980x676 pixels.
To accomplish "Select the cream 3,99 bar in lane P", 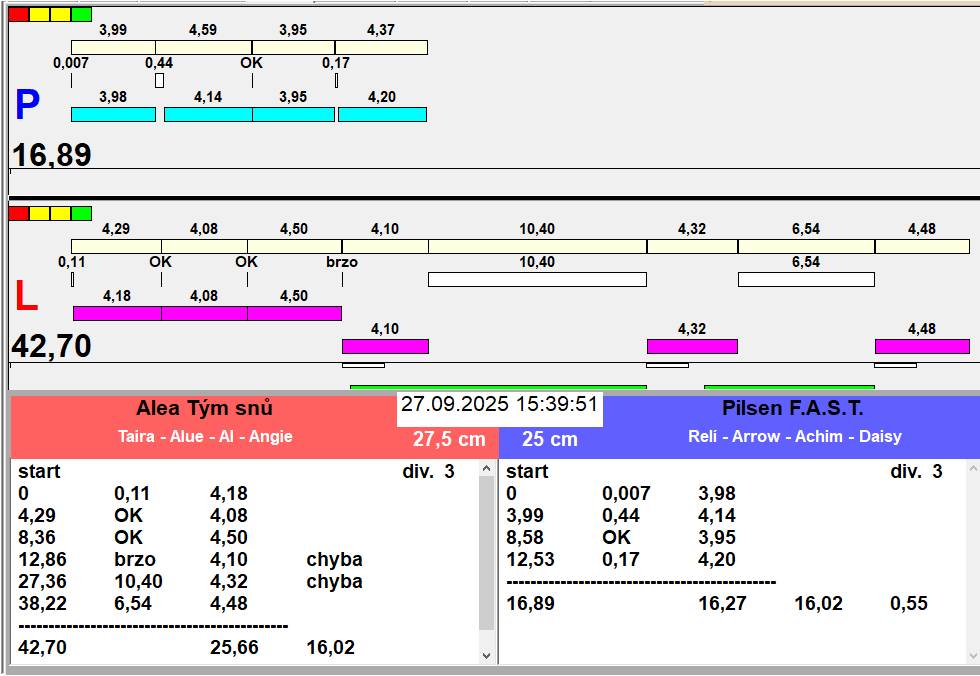I will click(x=113, y=47).
